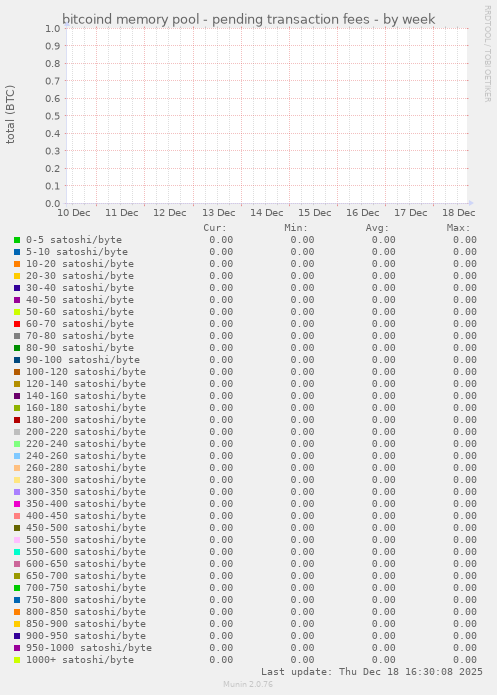Click the '300-350 satoshi/byte' legend label
This screenshot has height=695, width=497.
(x=86, y=492)
